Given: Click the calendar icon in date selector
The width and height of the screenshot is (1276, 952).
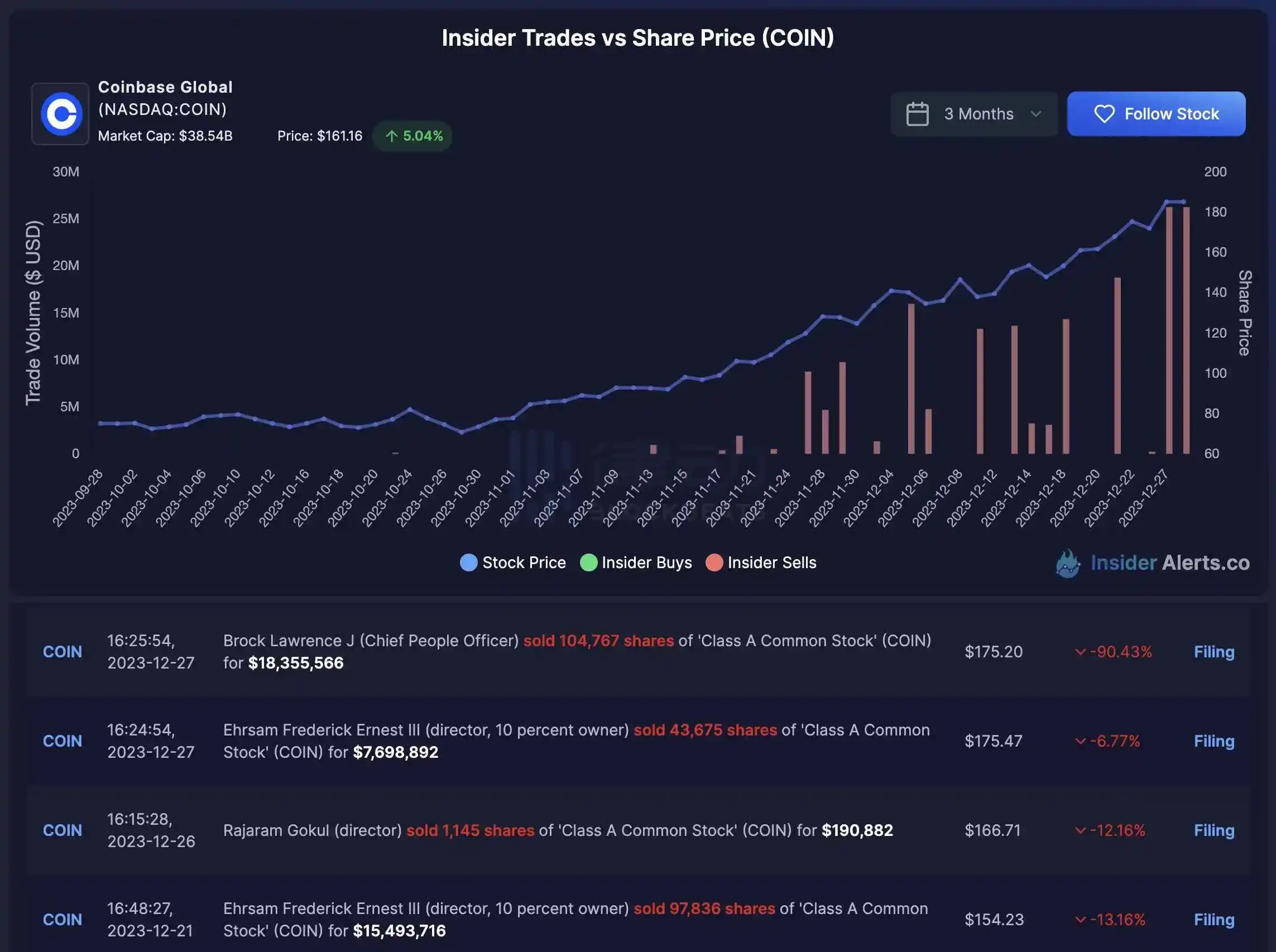Looking at the screenshot, I should click(917, 114).
